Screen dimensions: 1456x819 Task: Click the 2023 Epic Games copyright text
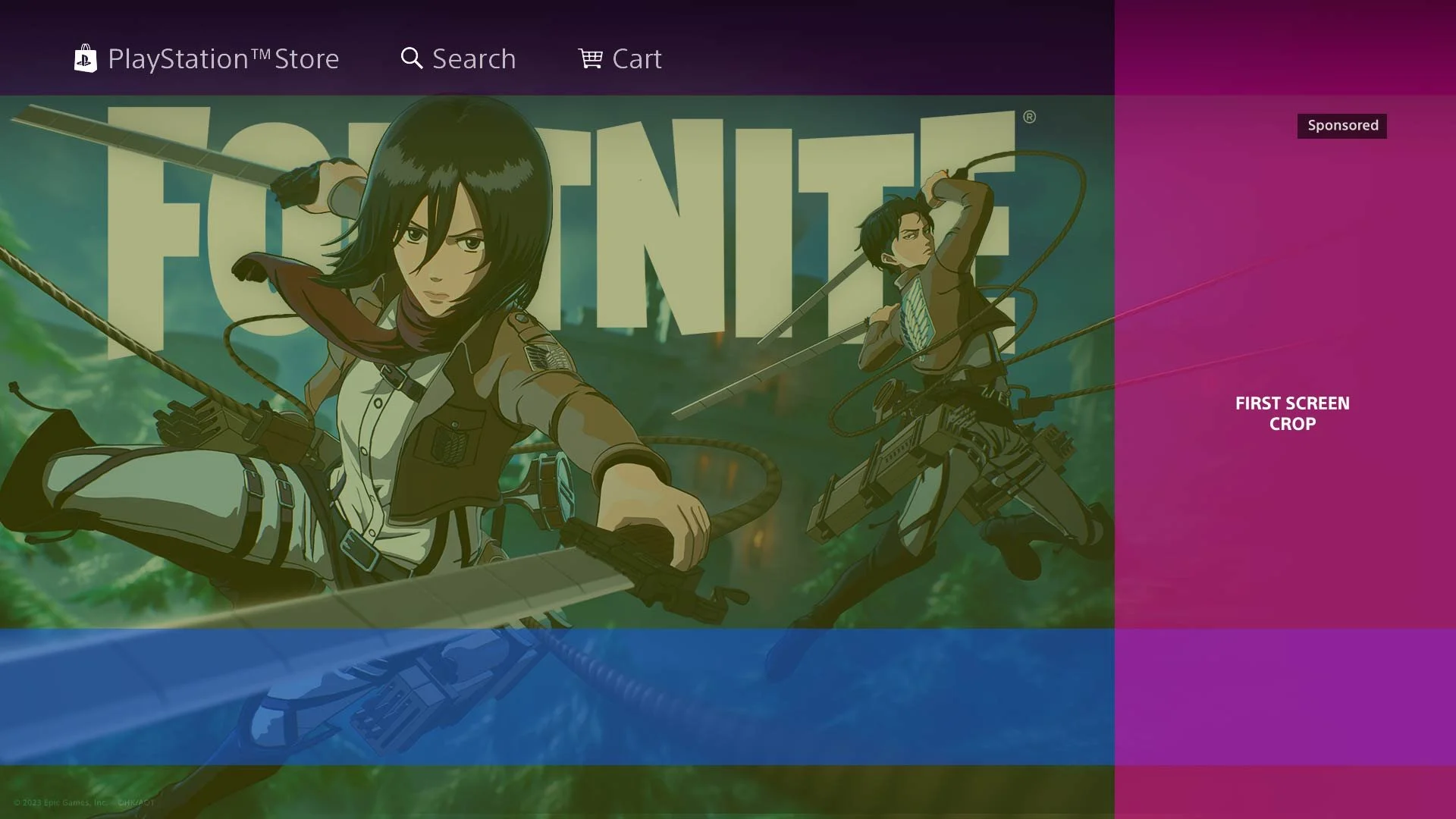tap(84, 802)
